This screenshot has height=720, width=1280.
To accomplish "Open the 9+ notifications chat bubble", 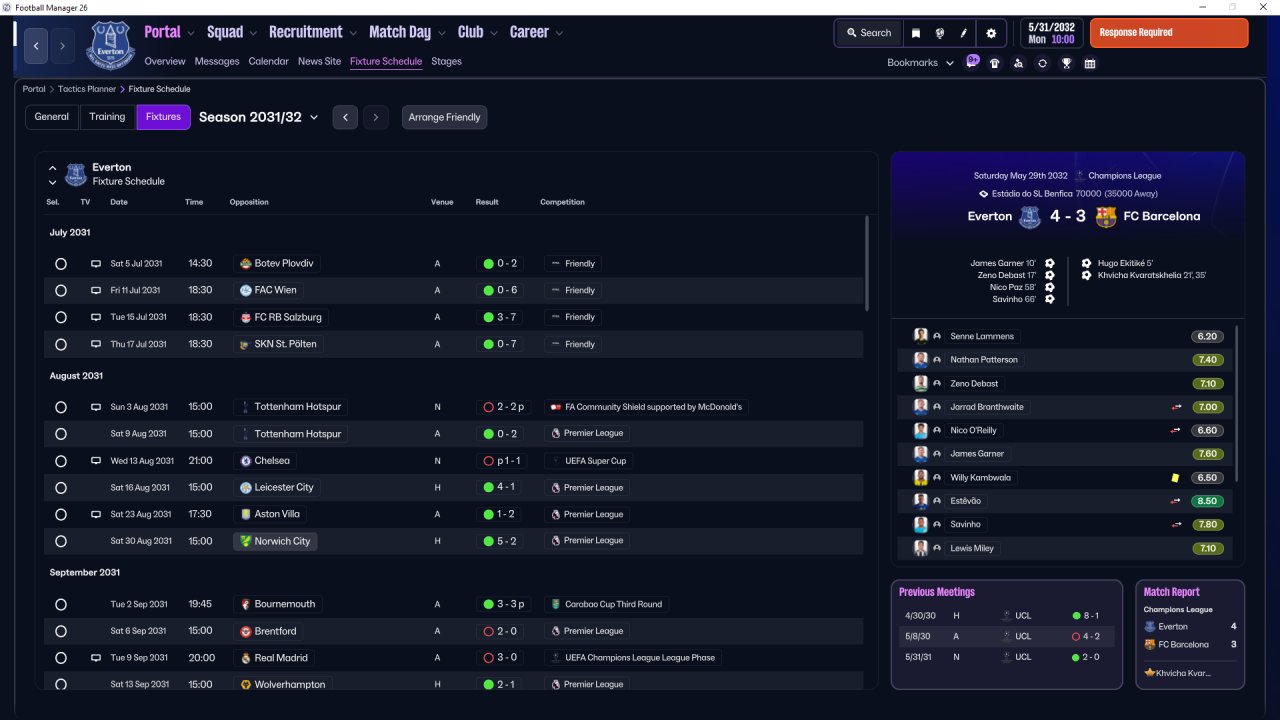I will click(x=972, y=62).
